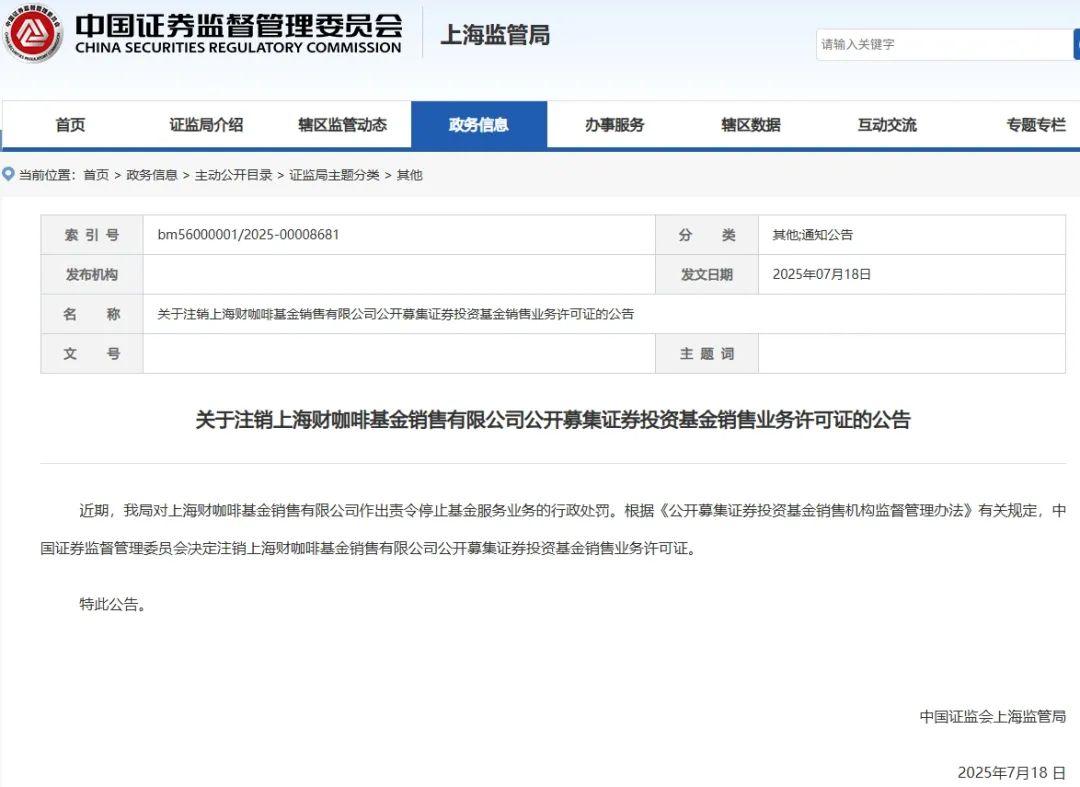This screenshot has width=1080, height=787.
Task: Select the 政务信息 navigation tab
Action: click(483, 124)
